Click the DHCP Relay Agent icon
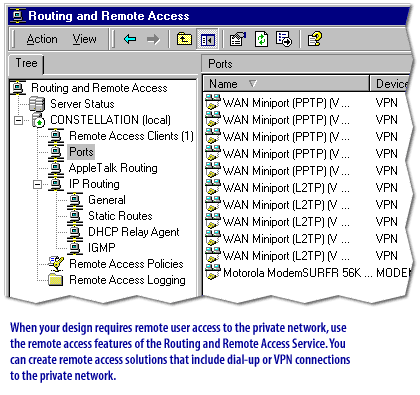 (x=75, y=232)
